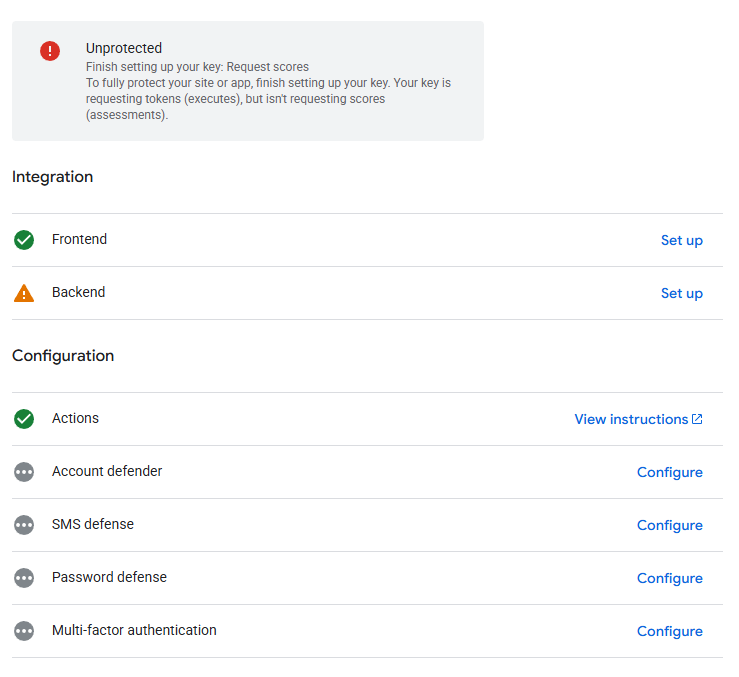Configure SMS defense

669,525
